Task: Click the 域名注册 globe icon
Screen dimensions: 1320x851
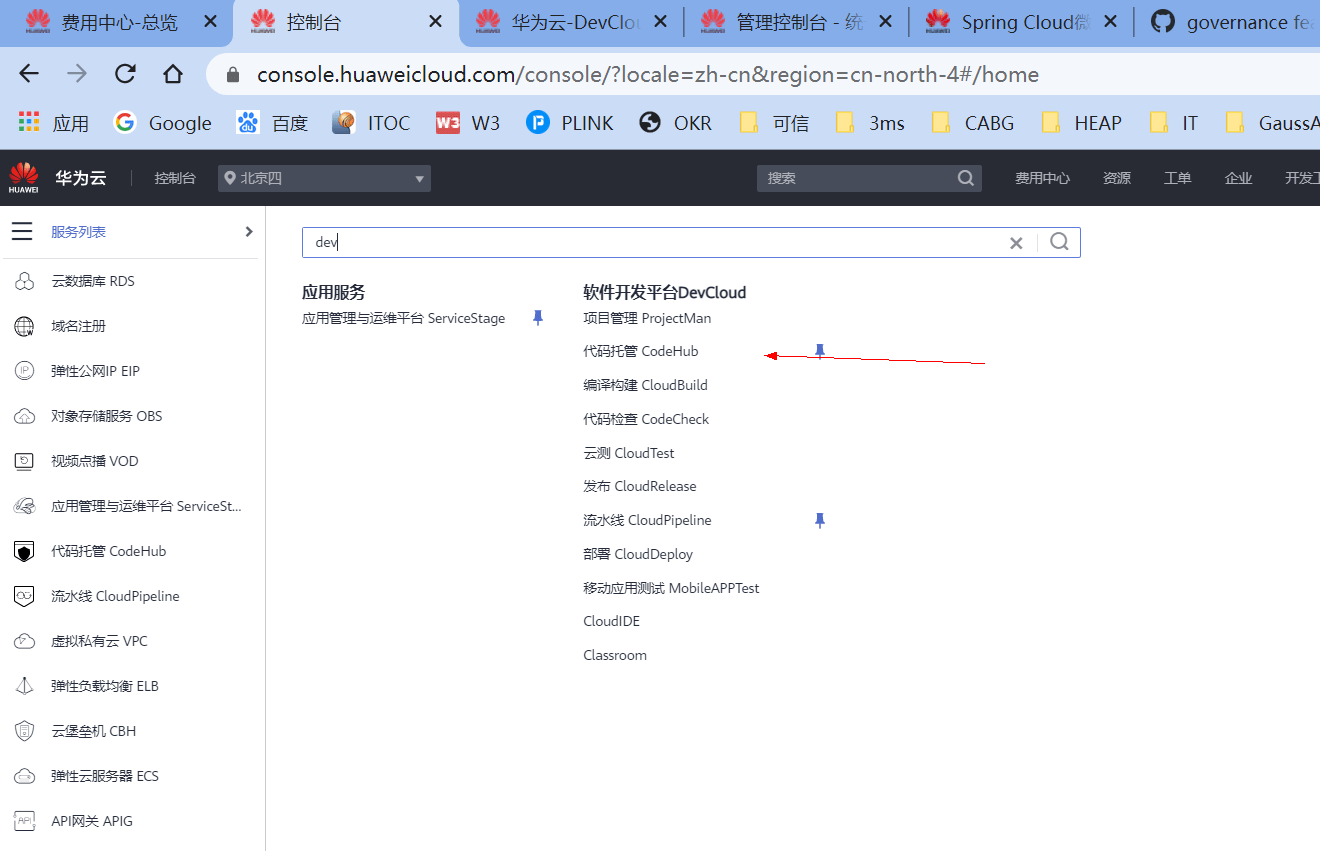Action: (24, 326)
